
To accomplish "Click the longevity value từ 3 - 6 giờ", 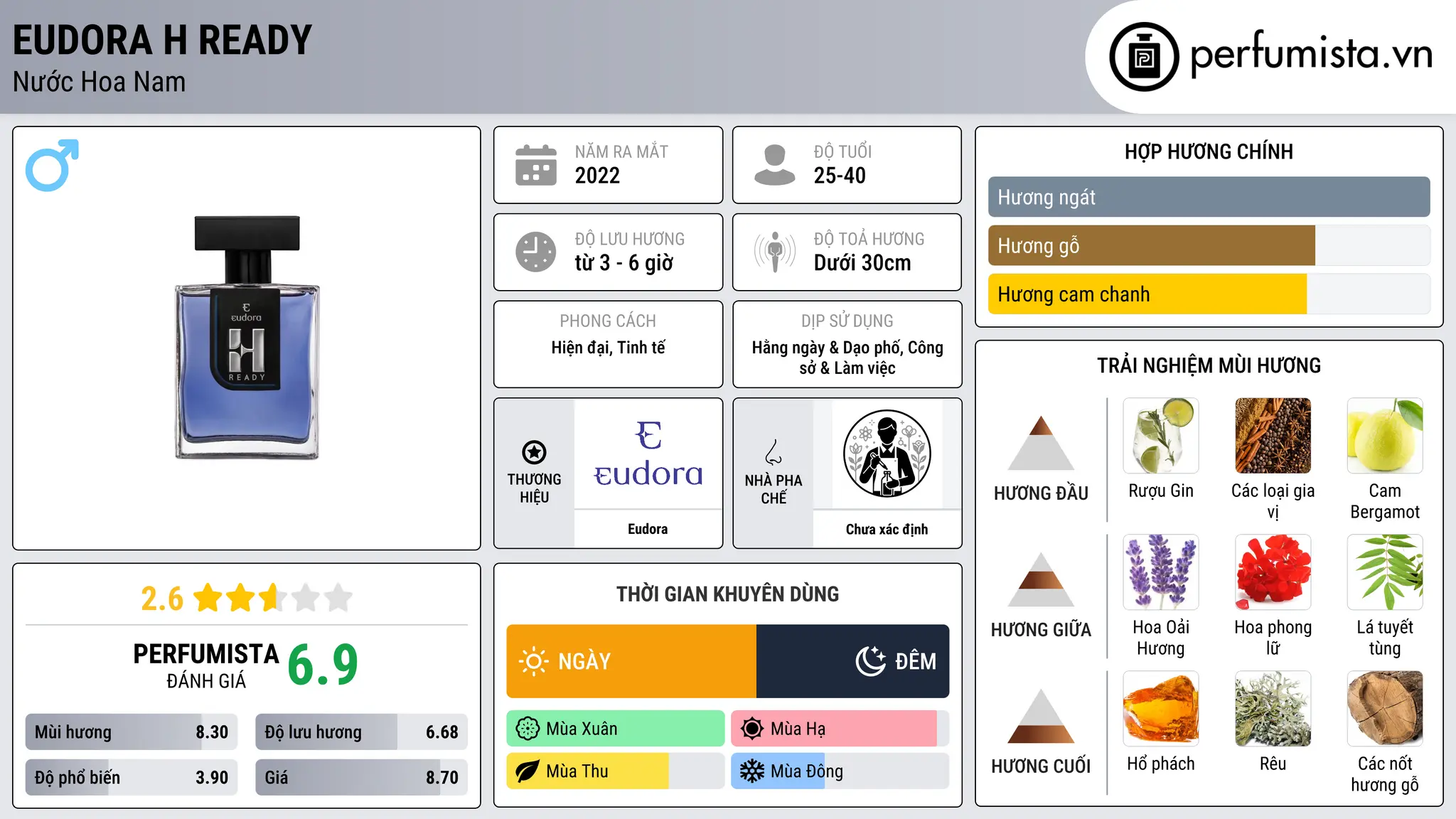I will pos(623,263).
